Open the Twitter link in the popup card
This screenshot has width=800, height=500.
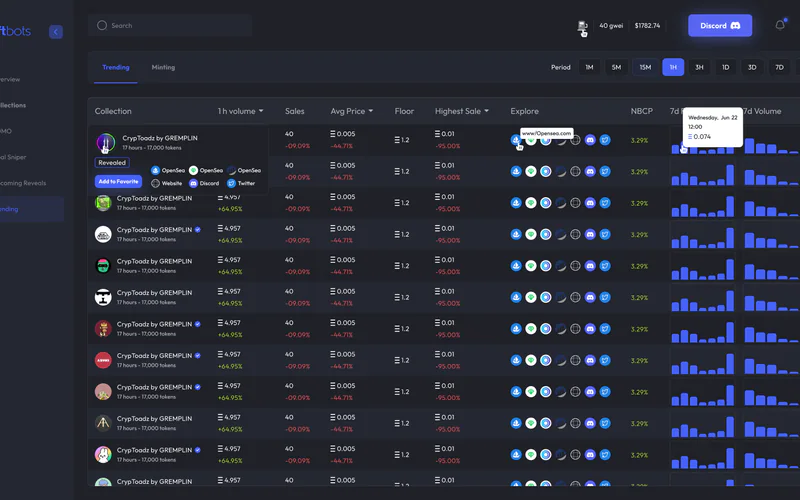point(241,183)
